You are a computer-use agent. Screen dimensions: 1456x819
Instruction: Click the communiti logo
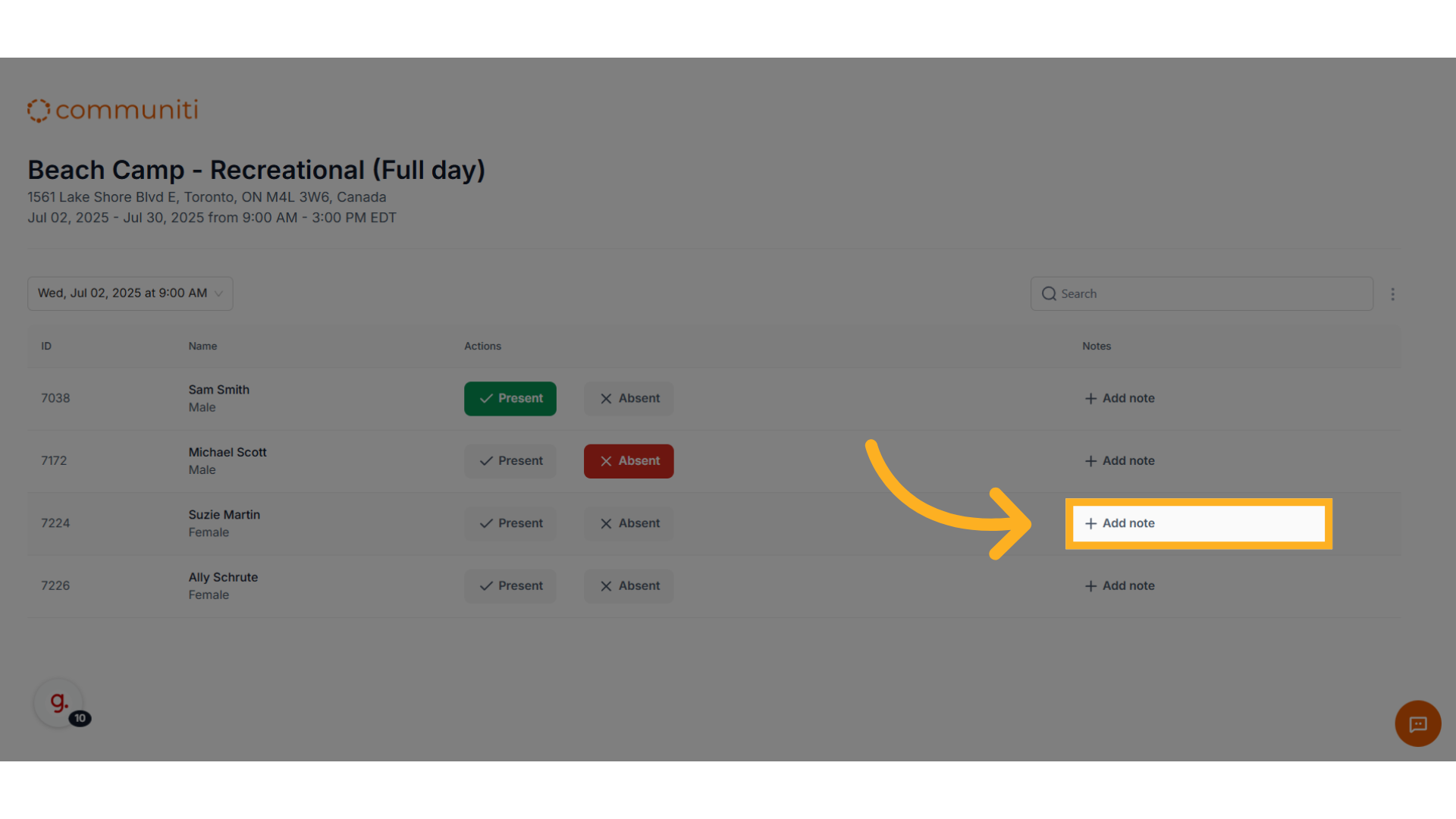pyautogui.click(x=112, y=111)
